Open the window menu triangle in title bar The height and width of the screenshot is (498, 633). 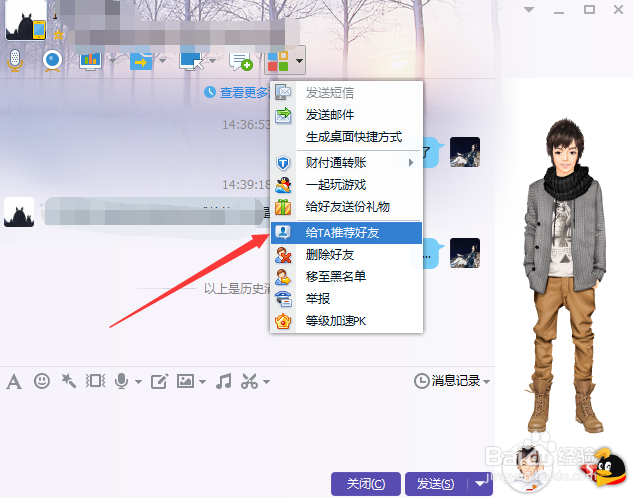tap(529, 10)
